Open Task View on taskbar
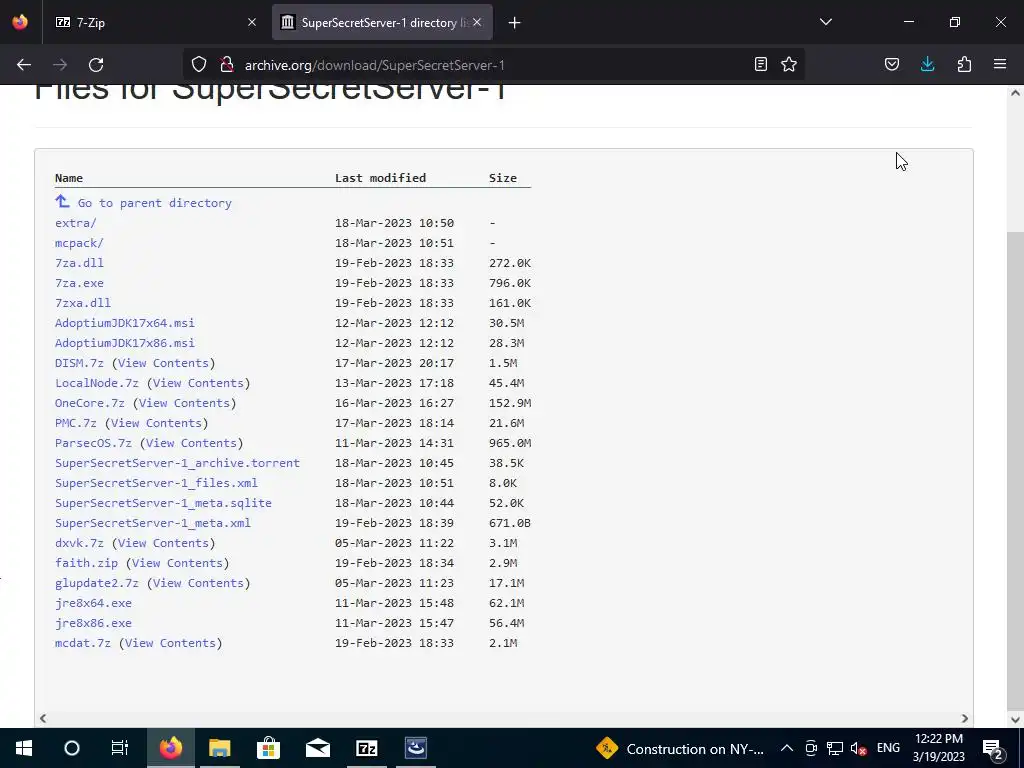Image resolution: width=1024 pixels, height=768 pixels. point(120,748)
